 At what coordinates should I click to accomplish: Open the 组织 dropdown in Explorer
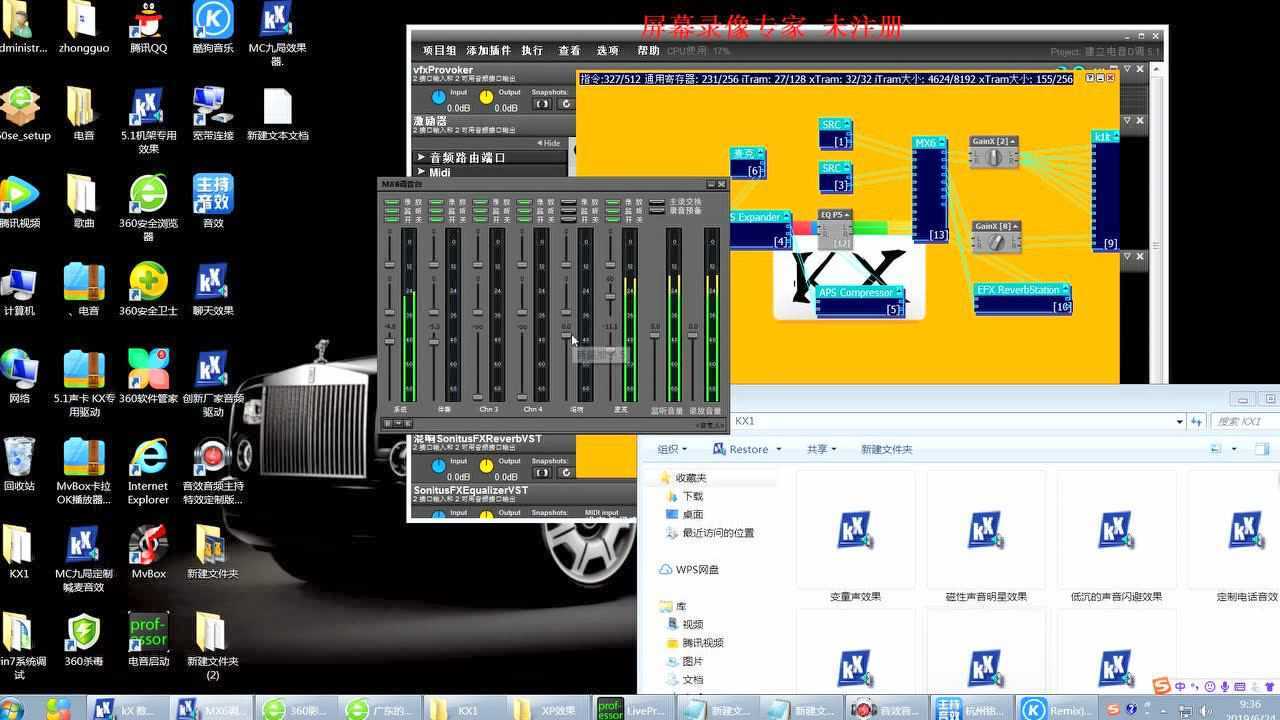point(672,450)
